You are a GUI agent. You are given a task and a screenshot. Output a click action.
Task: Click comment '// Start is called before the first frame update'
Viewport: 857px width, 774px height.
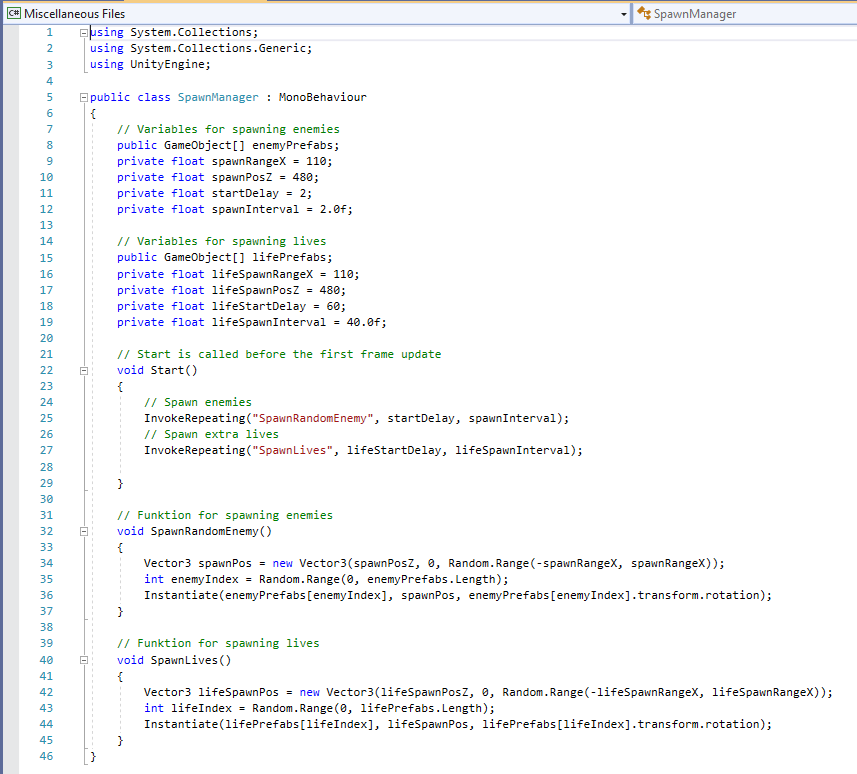(279, 354)
